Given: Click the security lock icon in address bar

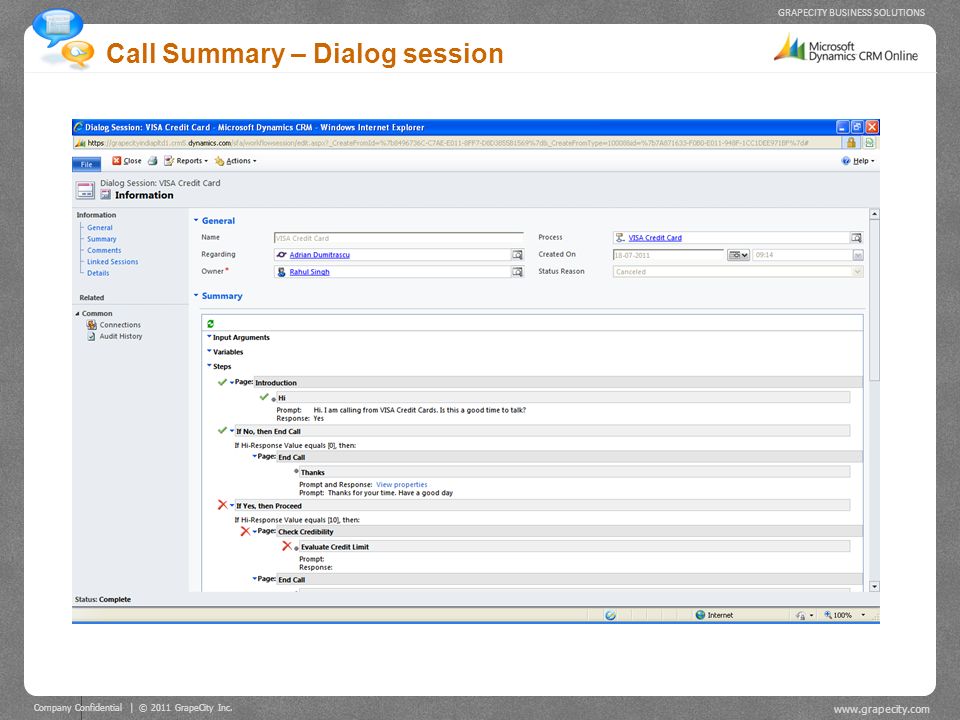Looking at the screenshot, I should coord(851,143).
